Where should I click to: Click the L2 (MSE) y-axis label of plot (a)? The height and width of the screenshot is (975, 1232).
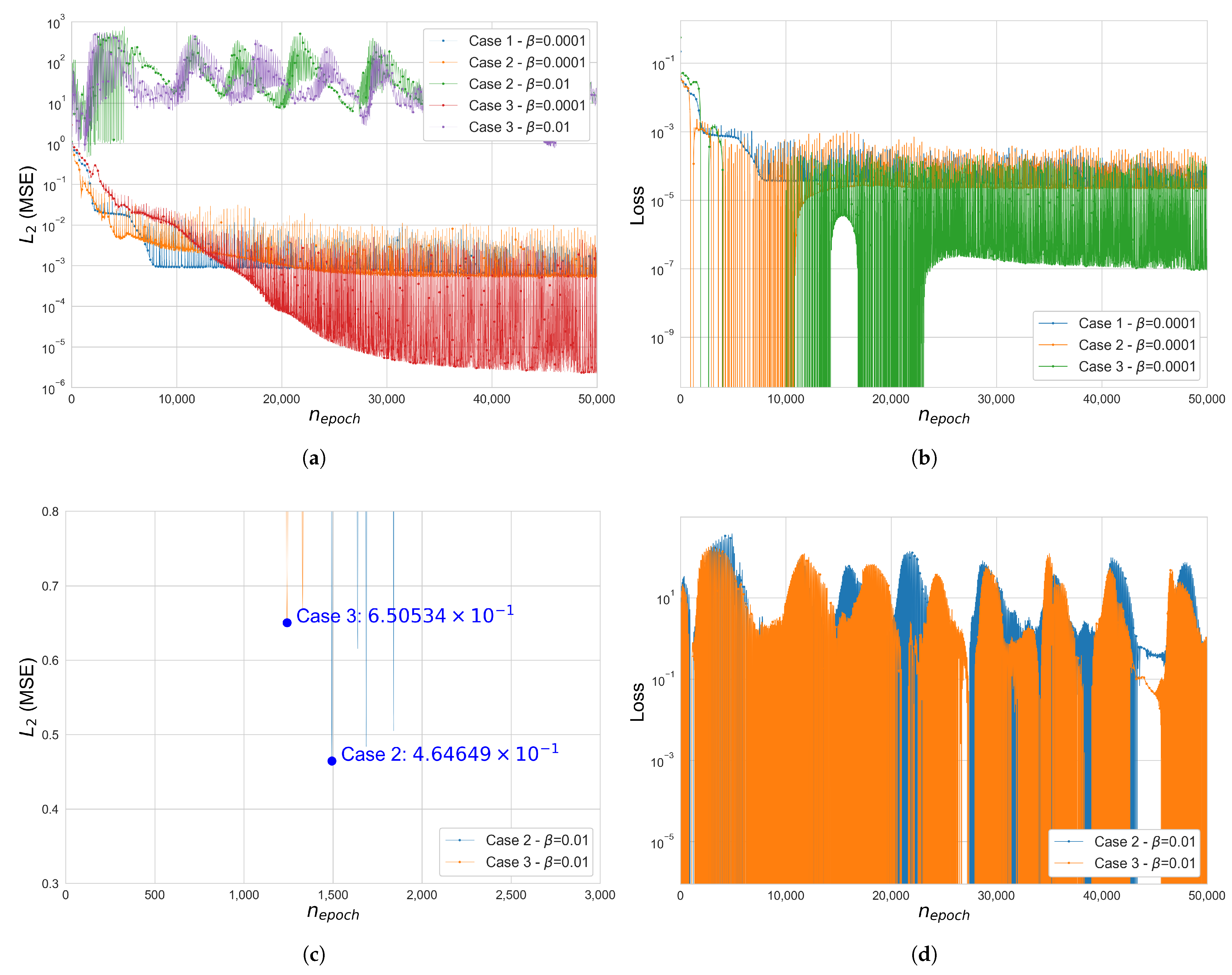pos(27,204)
